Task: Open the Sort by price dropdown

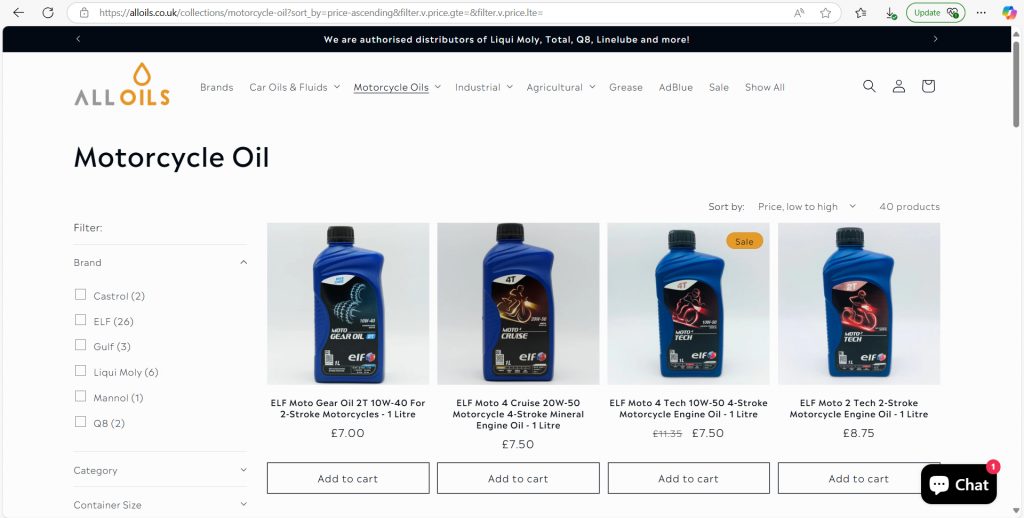Action: point(807,206)
